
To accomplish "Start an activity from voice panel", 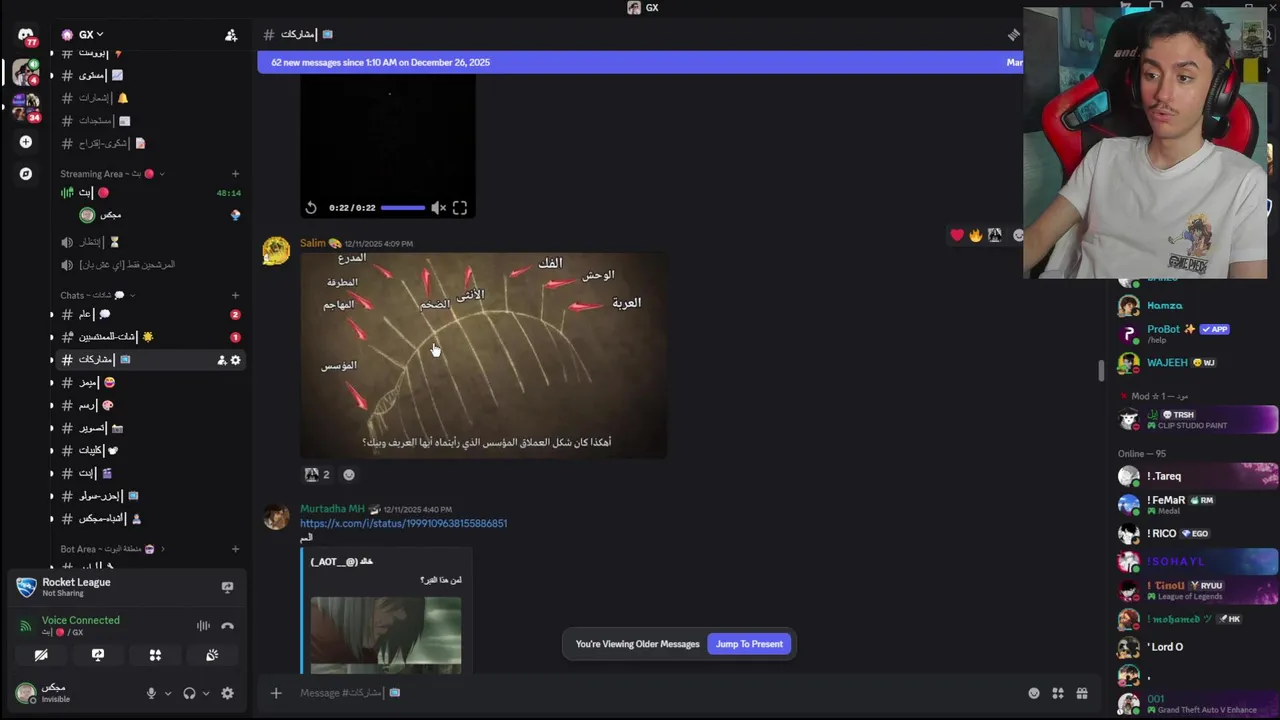I will [x=155, y=655].
